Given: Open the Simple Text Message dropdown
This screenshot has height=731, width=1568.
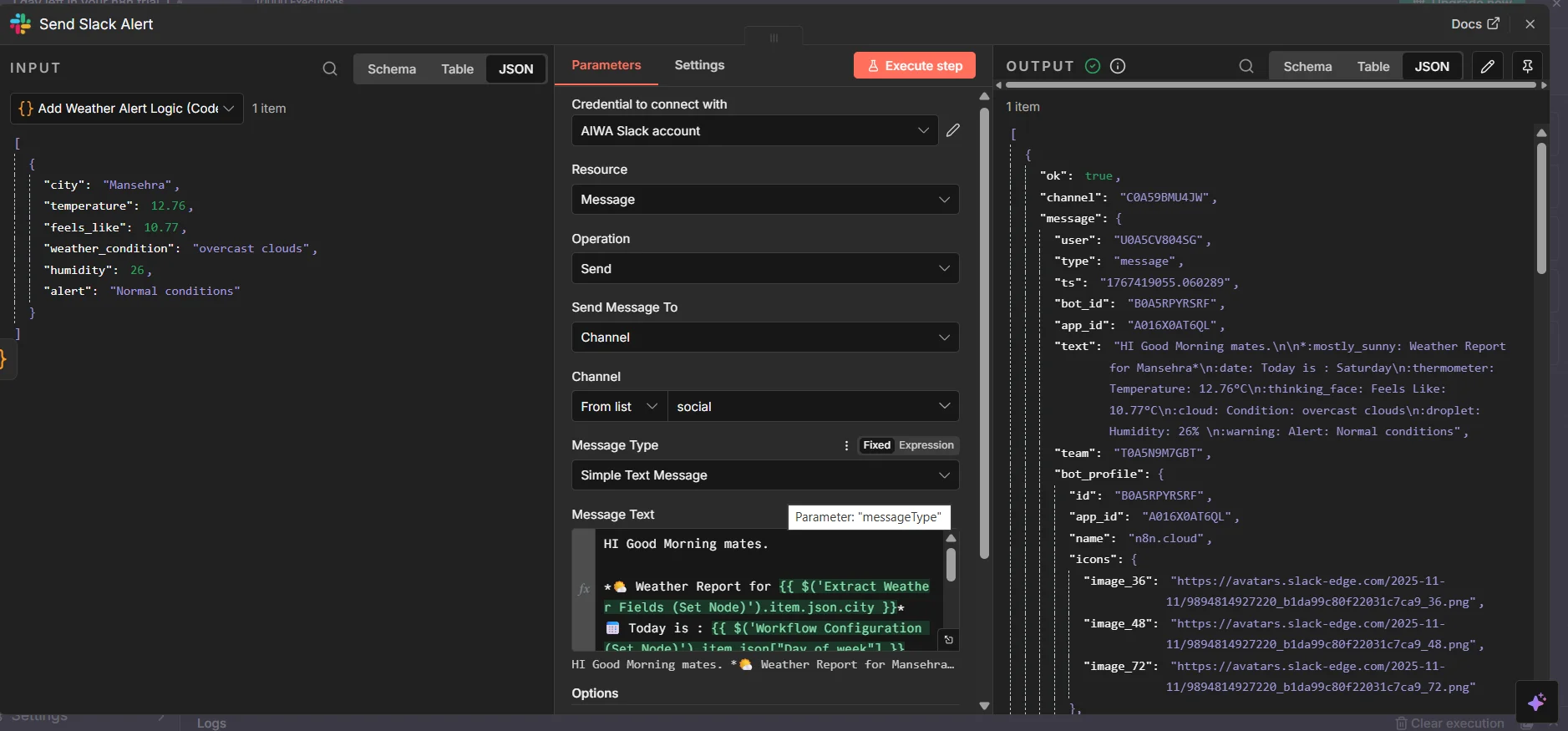Looking at the screenshot, I should point(765,475).
